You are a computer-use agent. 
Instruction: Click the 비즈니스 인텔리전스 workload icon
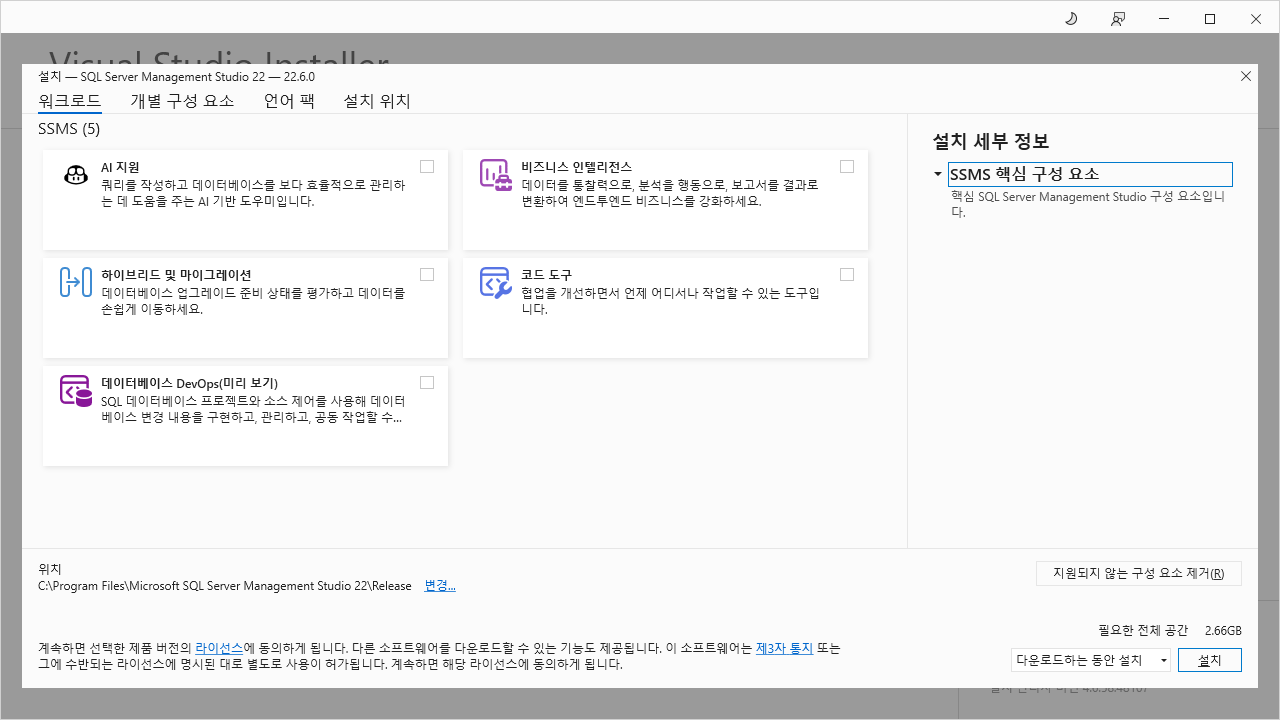pos(496,175)
